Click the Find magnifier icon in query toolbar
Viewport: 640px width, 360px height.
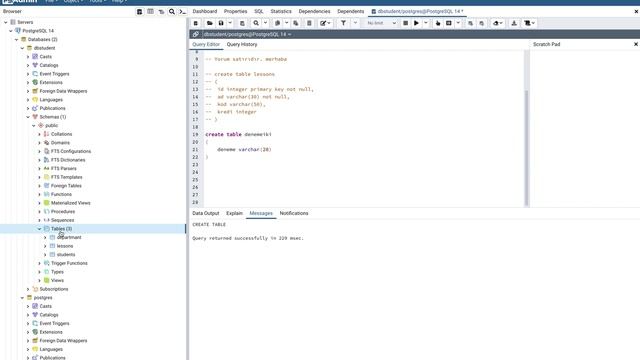[256, 23]
